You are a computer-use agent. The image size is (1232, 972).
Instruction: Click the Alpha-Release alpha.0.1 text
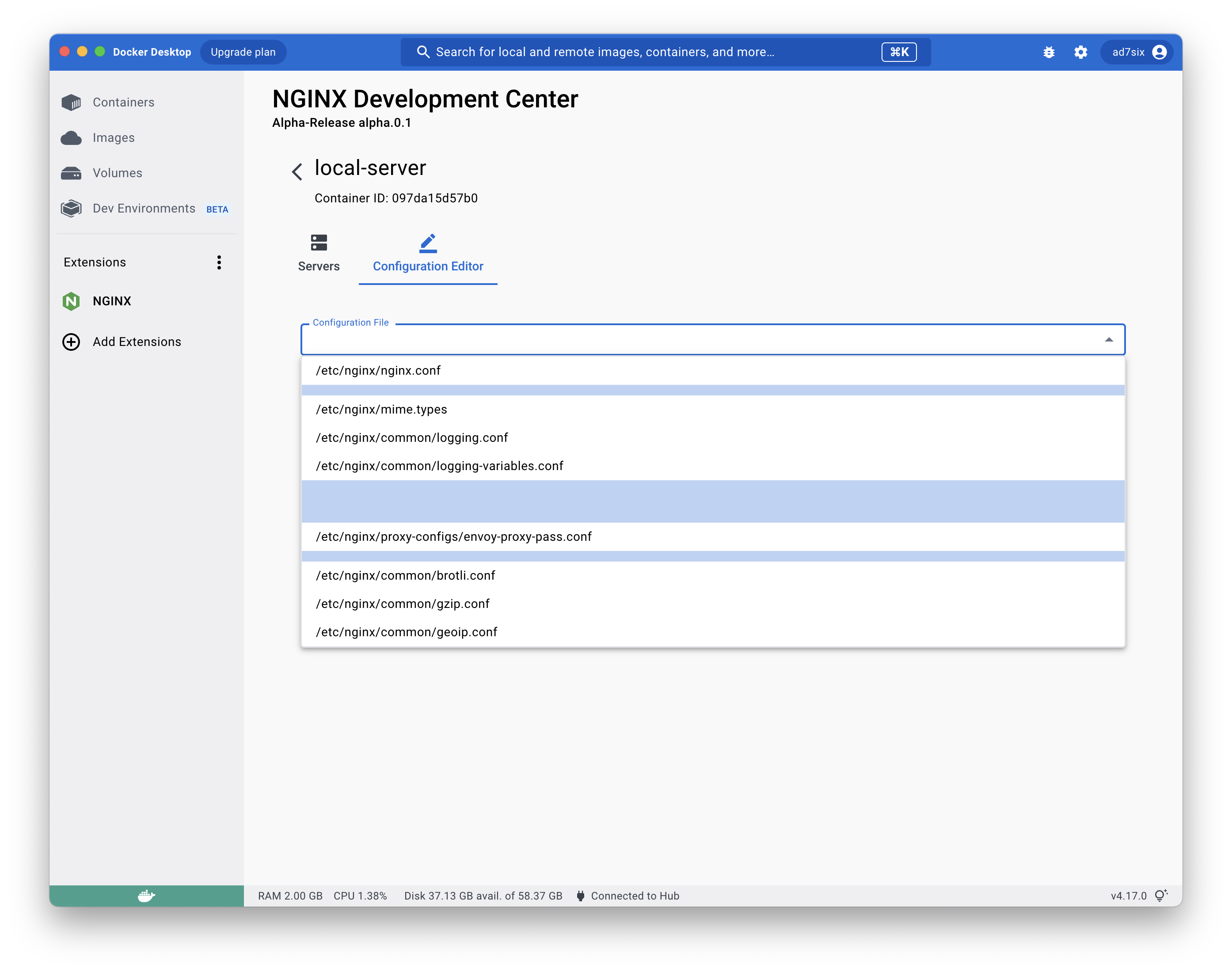[x=342, y=123]
